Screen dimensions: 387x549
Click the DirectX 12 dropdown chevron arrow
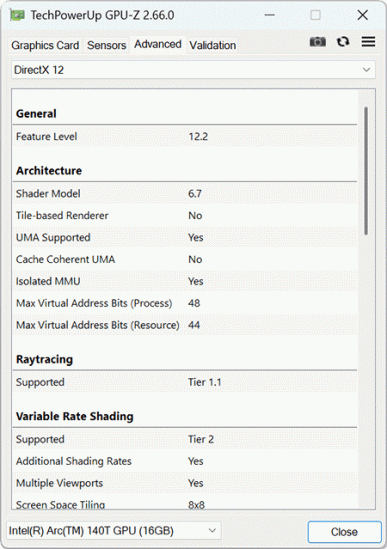point(366,70)
